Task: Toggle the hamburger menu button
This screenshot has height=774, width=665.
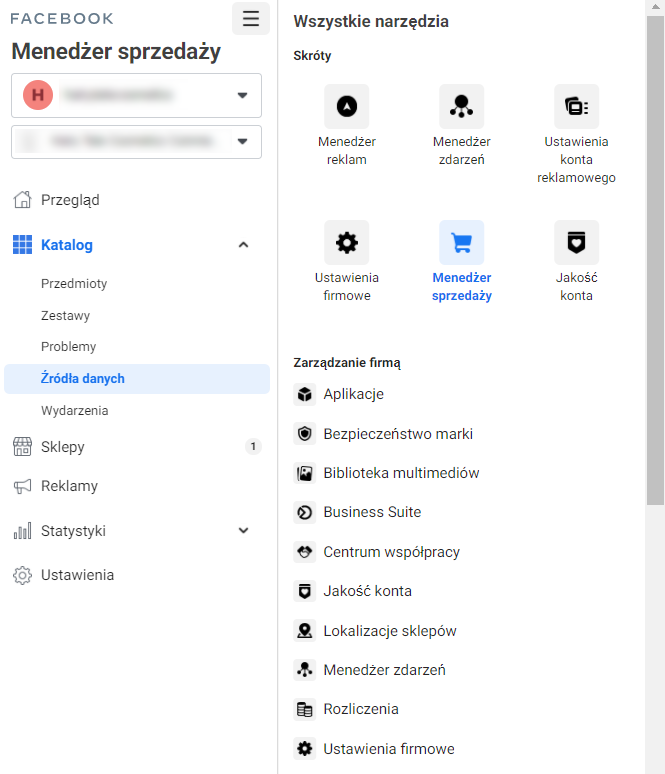Action: click(251, 19)
